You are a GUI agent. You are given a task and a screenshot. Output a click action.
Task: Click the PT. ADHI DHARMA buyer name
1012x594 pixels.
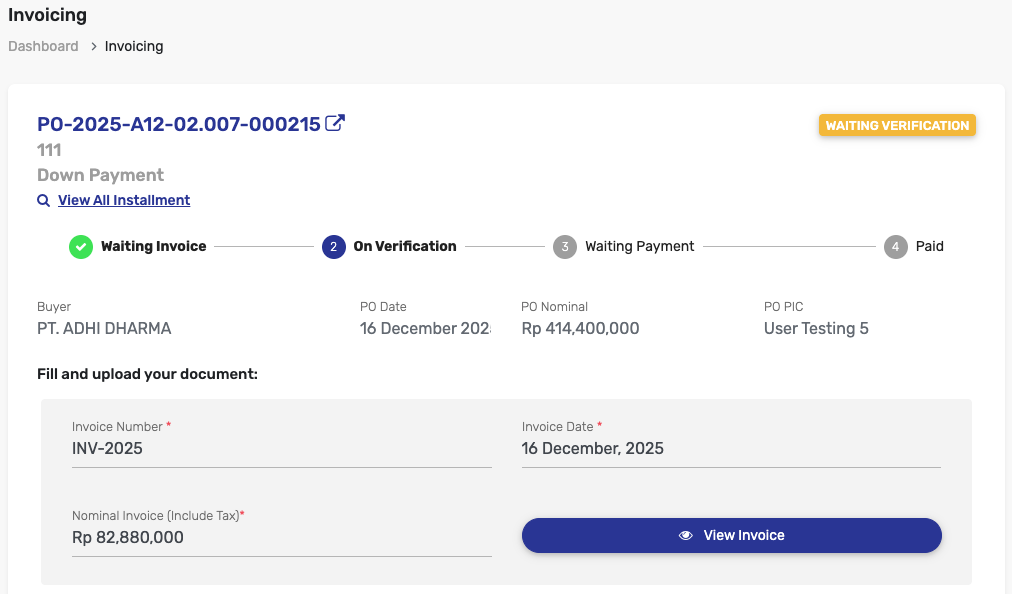pos(104,328)
